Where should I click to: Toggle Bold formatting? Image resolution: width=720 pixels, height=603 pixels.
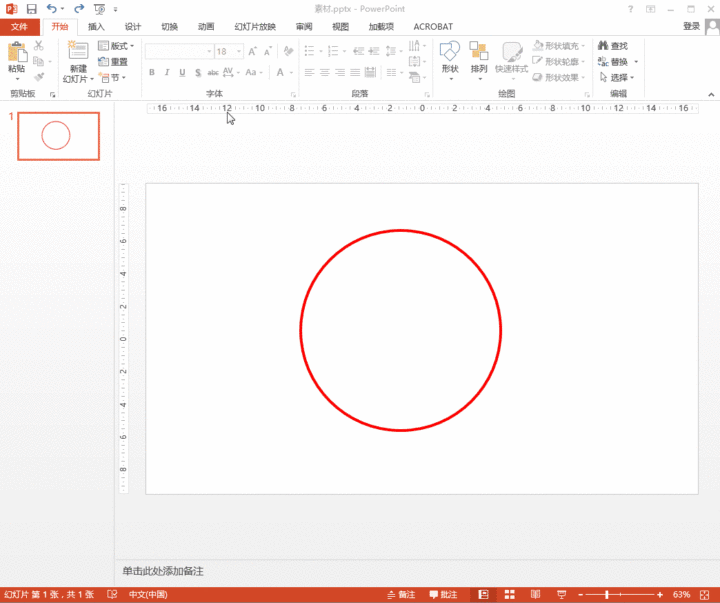152,73
